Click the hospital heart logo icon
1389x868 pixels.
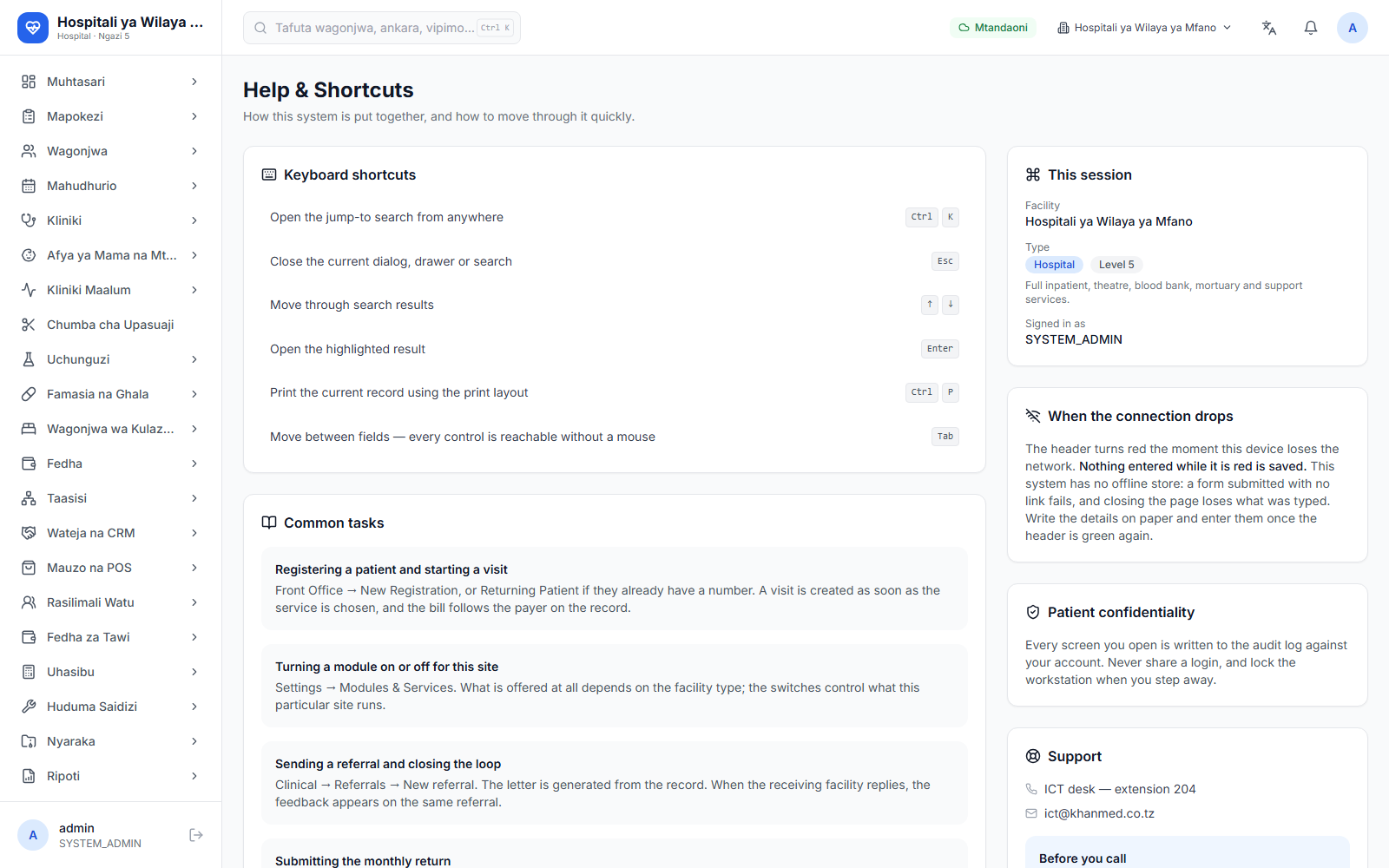click(x=33, y=28)
